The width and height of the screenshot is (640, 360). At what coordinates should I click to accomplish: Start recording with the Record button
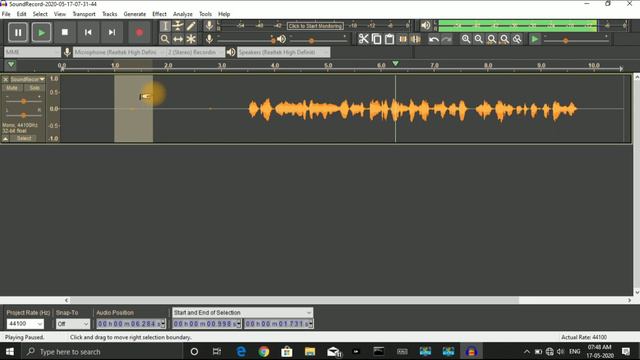[x=139, y=32]
